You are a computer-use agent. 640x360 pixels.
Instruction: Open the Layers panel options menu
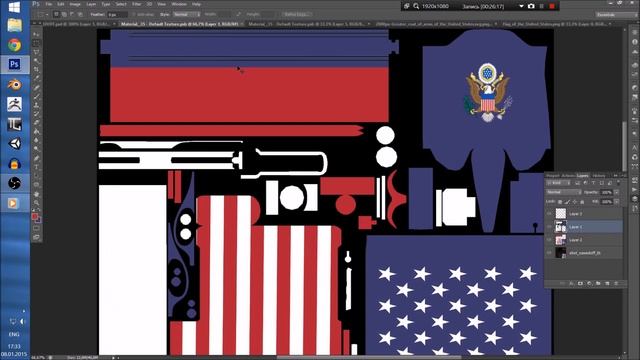pyautogui.click(x=623, y=176)
